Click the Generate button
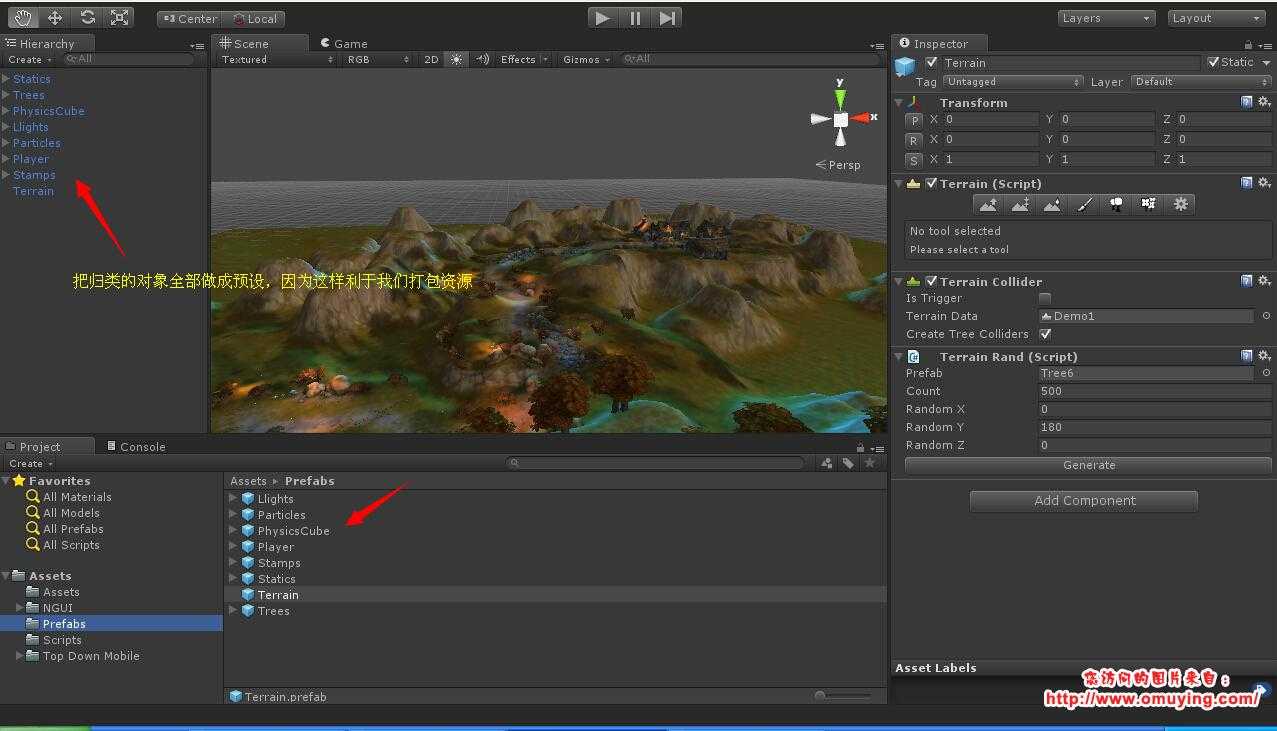This screenshot has width=1277, height=731. [x=1088, y=465]
